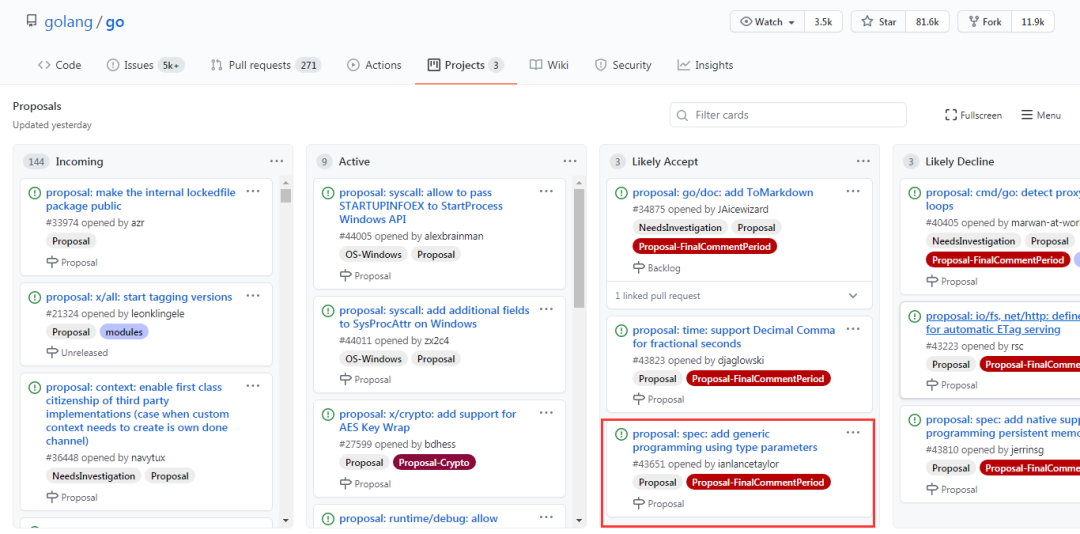
Task: Click the repository icon beside golang
Action: click(32, 21)
